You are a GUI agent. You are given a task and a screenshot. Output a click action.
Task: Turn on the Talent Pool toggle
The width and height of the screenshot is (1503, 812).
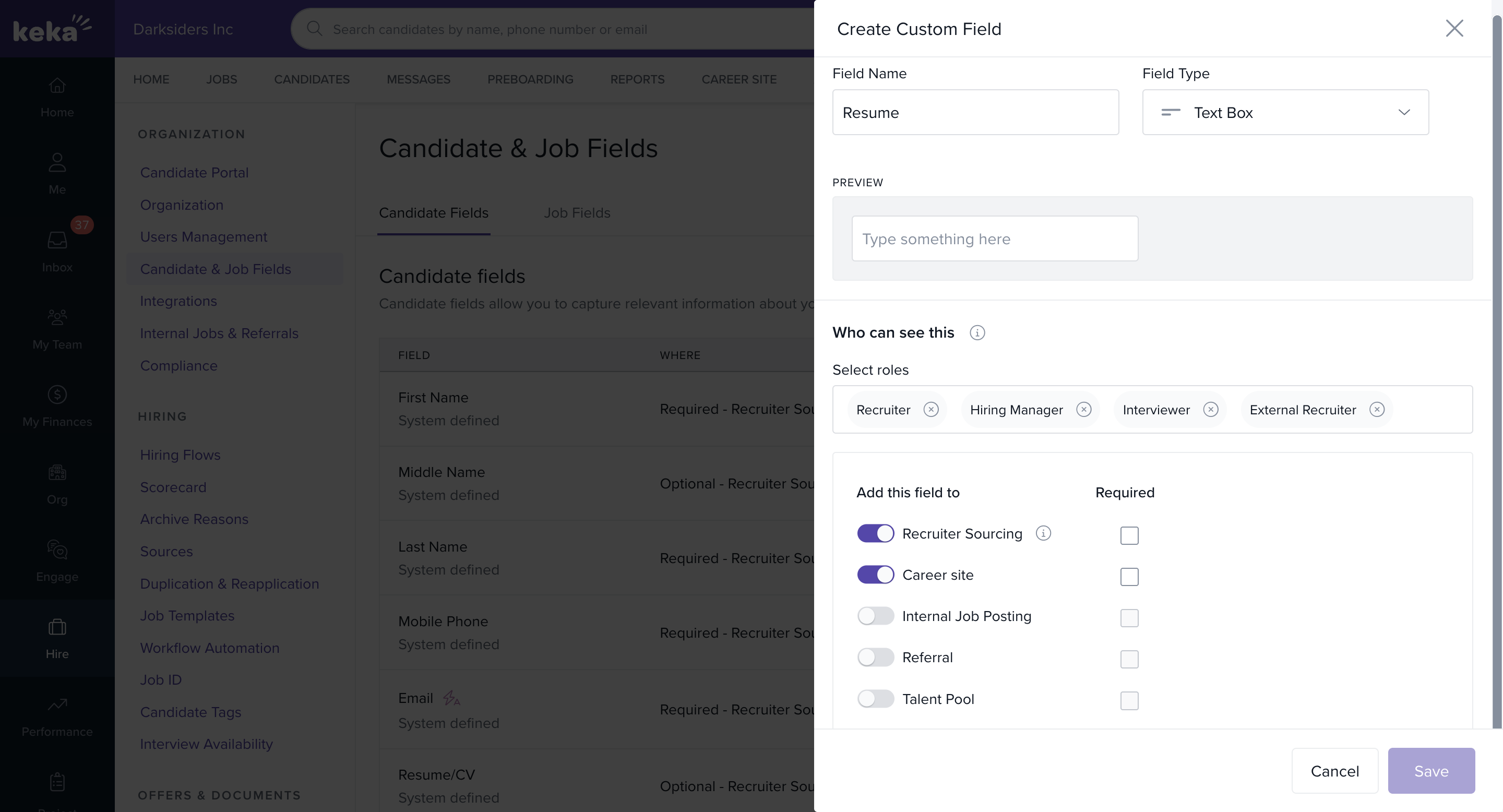click(875, 699)
